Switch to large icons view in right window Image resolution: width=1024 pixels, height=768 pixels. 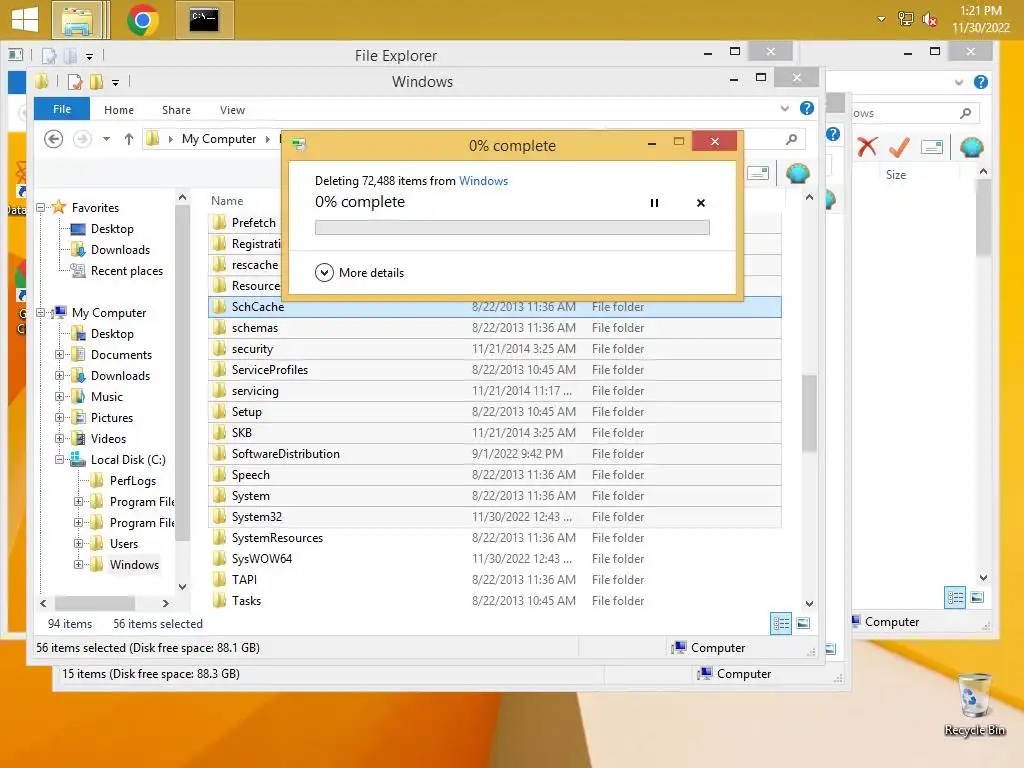[977, 597]
